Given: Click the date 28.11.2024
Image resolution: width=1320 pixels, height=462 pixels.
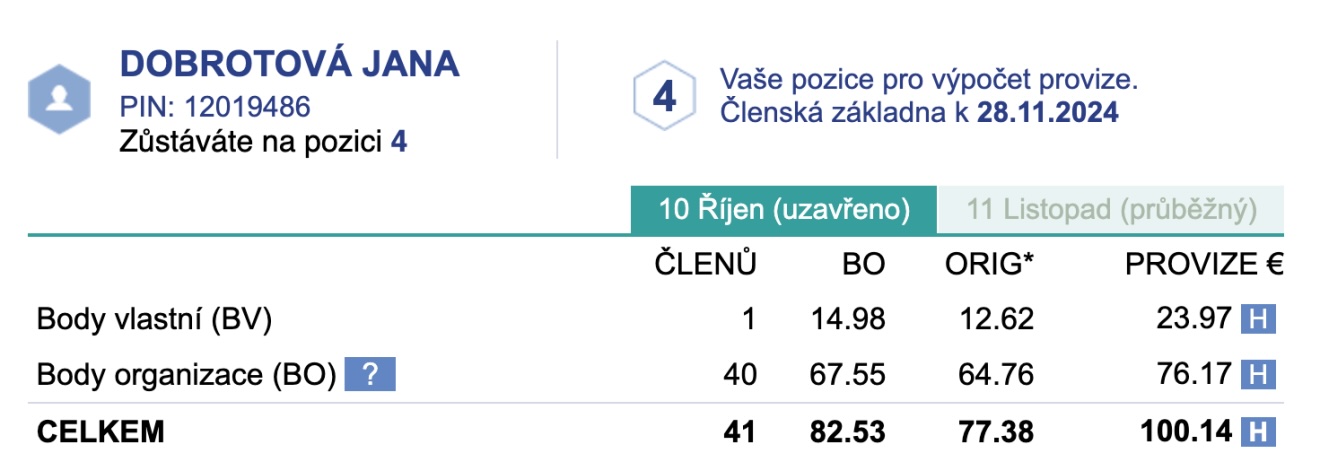Looking at the screenshot, I should [1048, 112].
